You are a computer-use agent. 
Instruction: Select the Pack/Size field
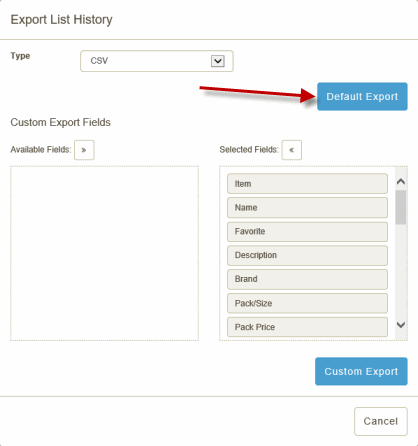(x=307, y=303)
